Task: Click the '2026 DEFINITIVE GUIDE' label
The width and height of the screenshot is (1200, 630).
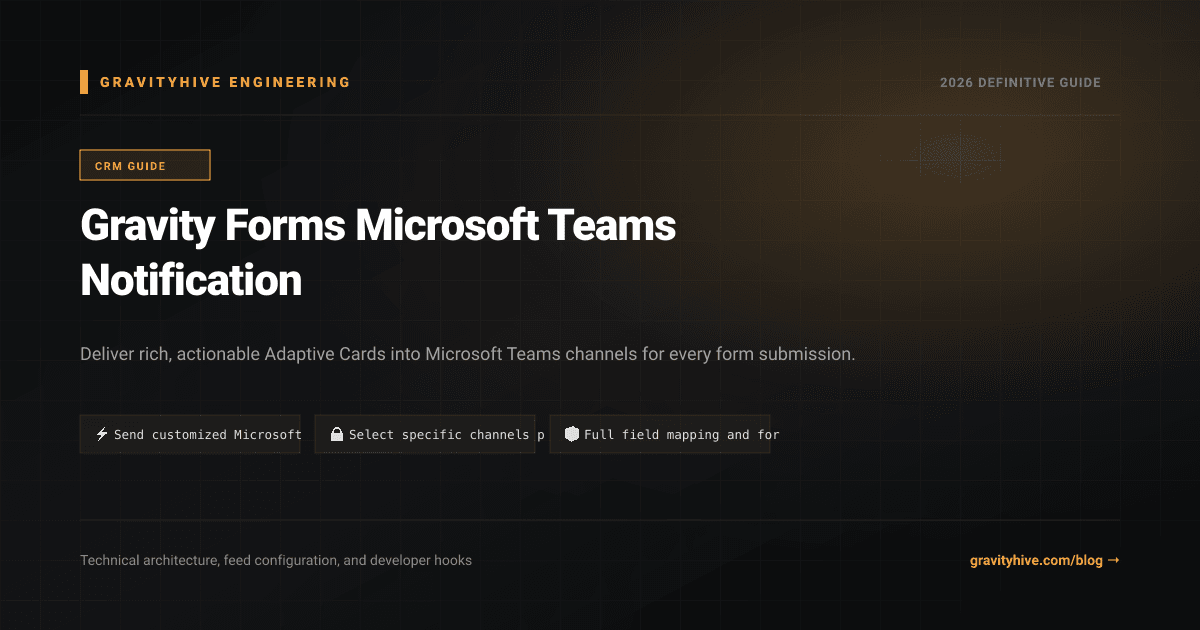Action: [x=1020, y=82]
